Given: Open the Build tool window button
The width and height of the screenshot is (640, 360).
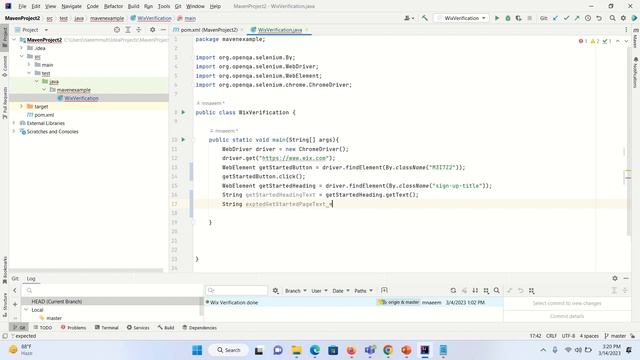Looking at the screenshot, I should click(166, 327).
